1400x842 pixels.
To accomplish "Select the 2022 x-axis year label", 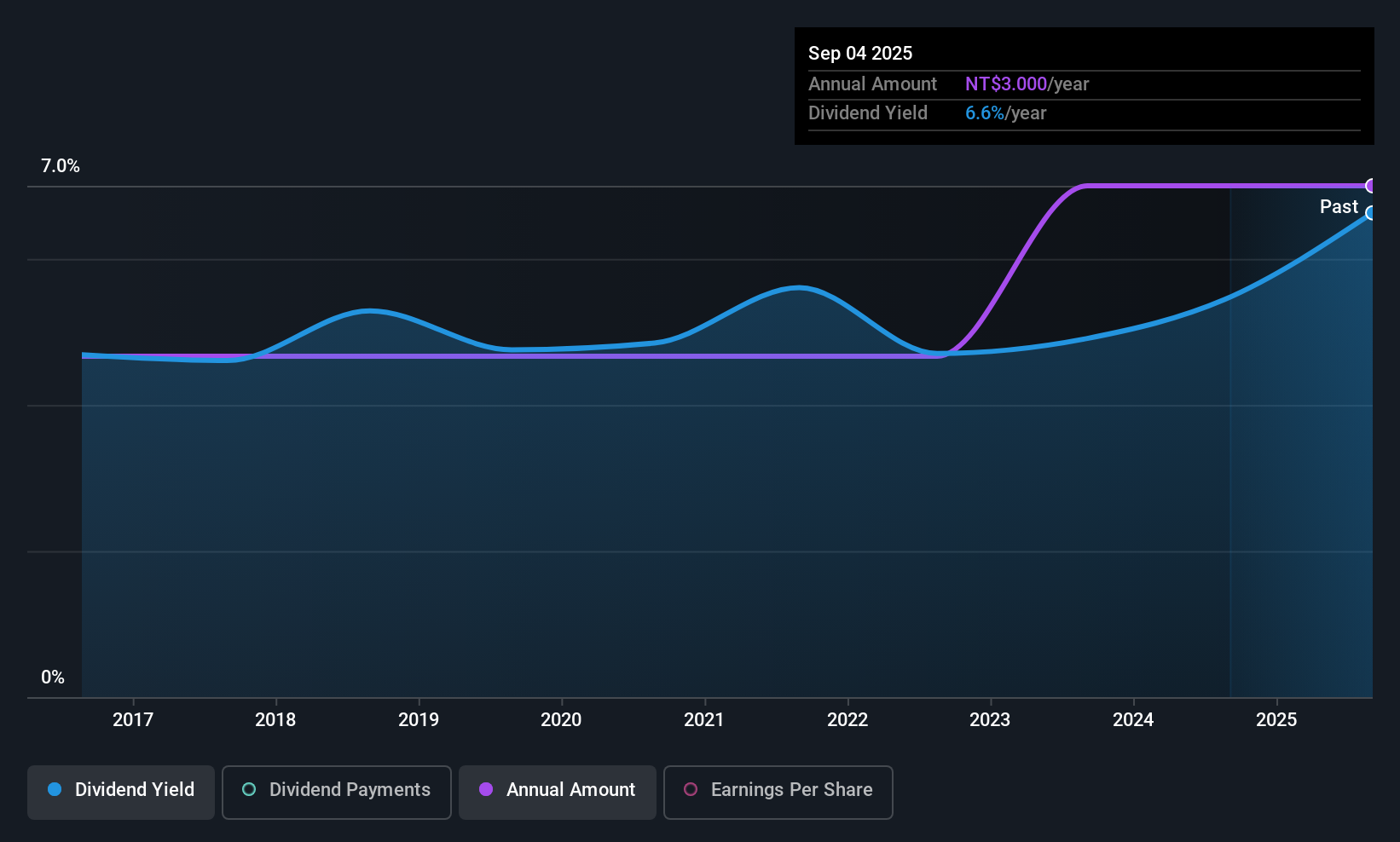I will coord(848,720).
